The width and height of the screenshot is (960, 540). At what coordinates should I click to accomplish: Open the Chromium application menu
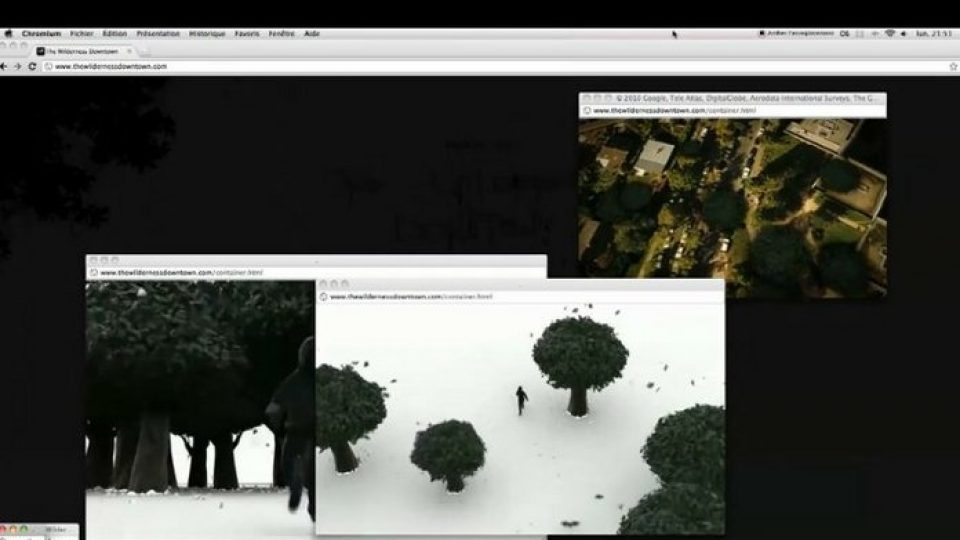pos(41,34)
